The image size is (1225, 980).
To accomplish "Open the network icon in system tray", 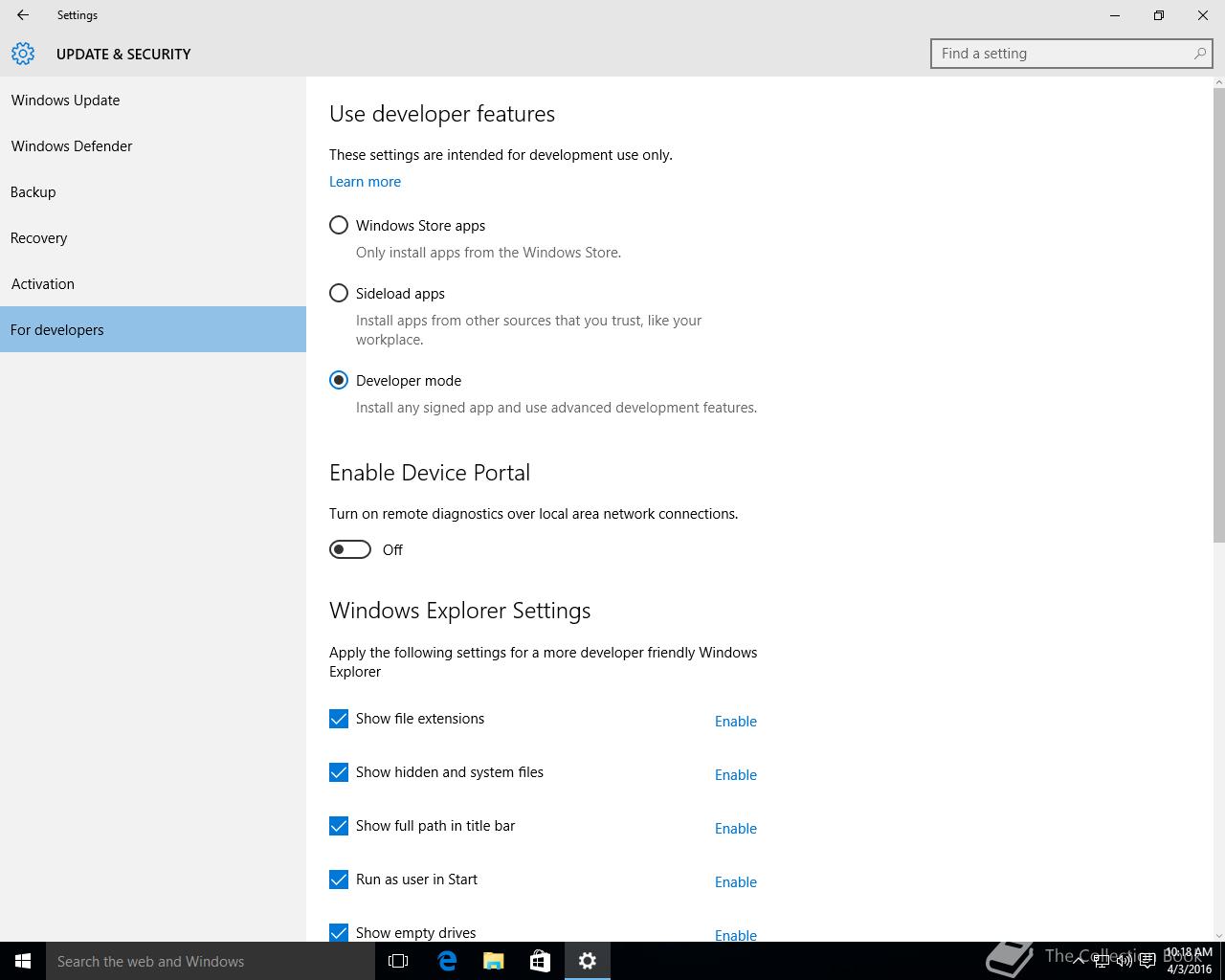I will 1102,961.
